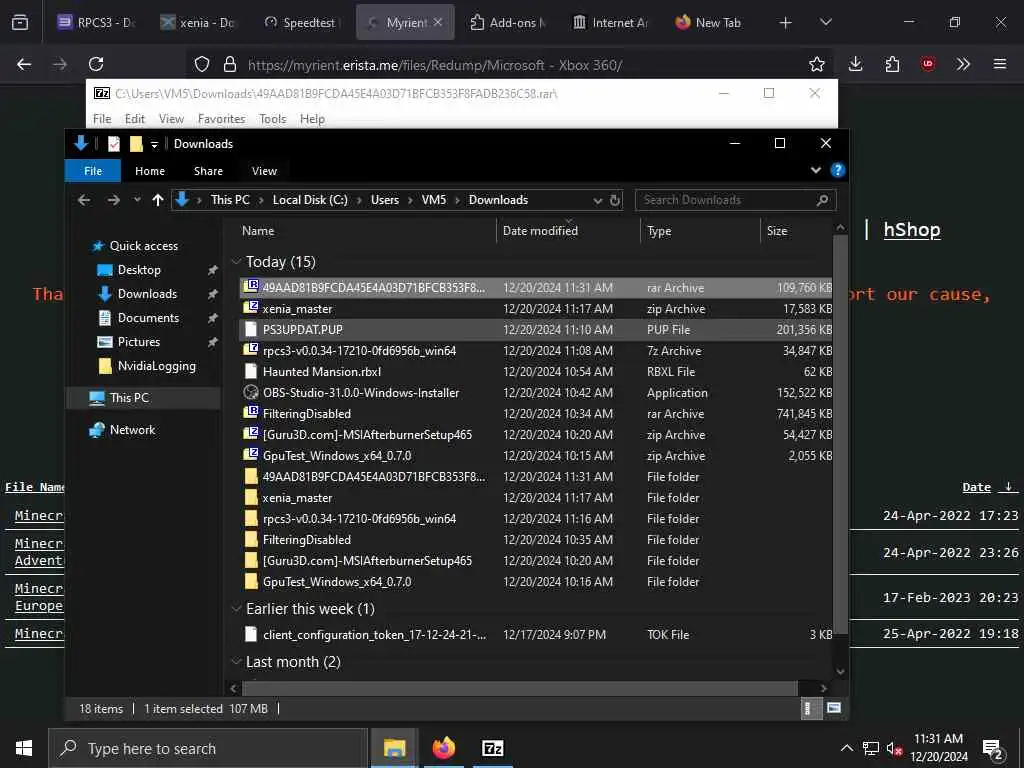Collapse the Last month (2) group

tap(236, 662)
